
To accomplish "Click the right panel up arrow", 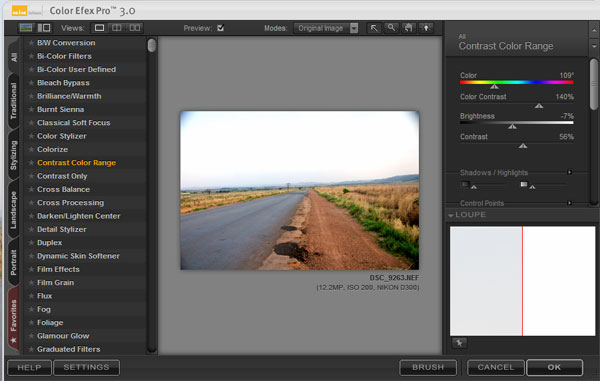I will tap(594, 30).
